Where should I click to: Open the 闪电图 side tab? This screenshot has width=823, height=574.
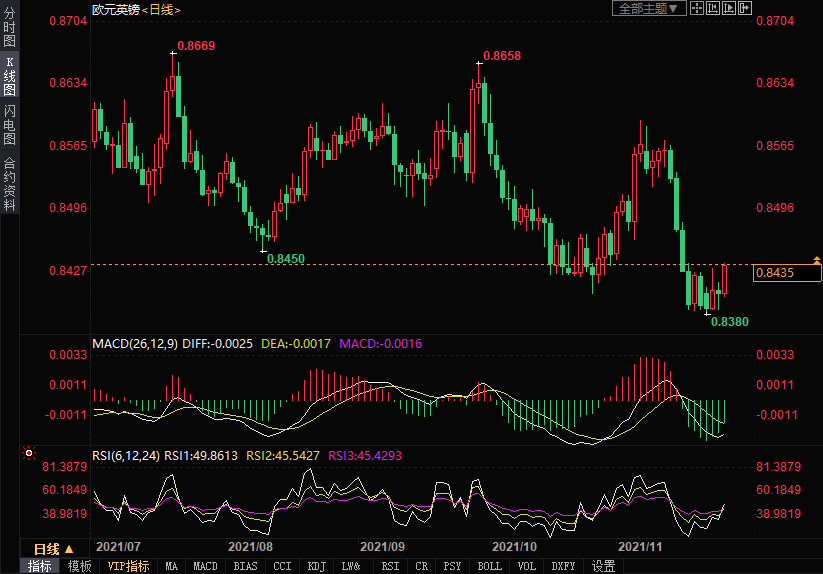(x=9, y=125)
